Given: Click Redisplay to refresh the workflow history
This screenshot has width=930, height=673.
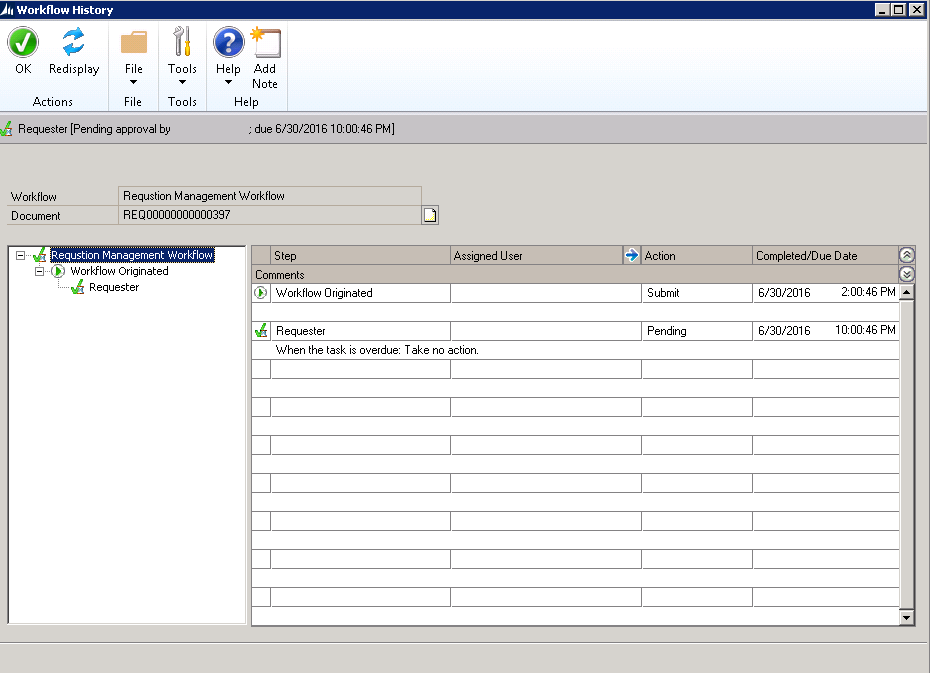Looking at the screenshot, I should (73, 43).
